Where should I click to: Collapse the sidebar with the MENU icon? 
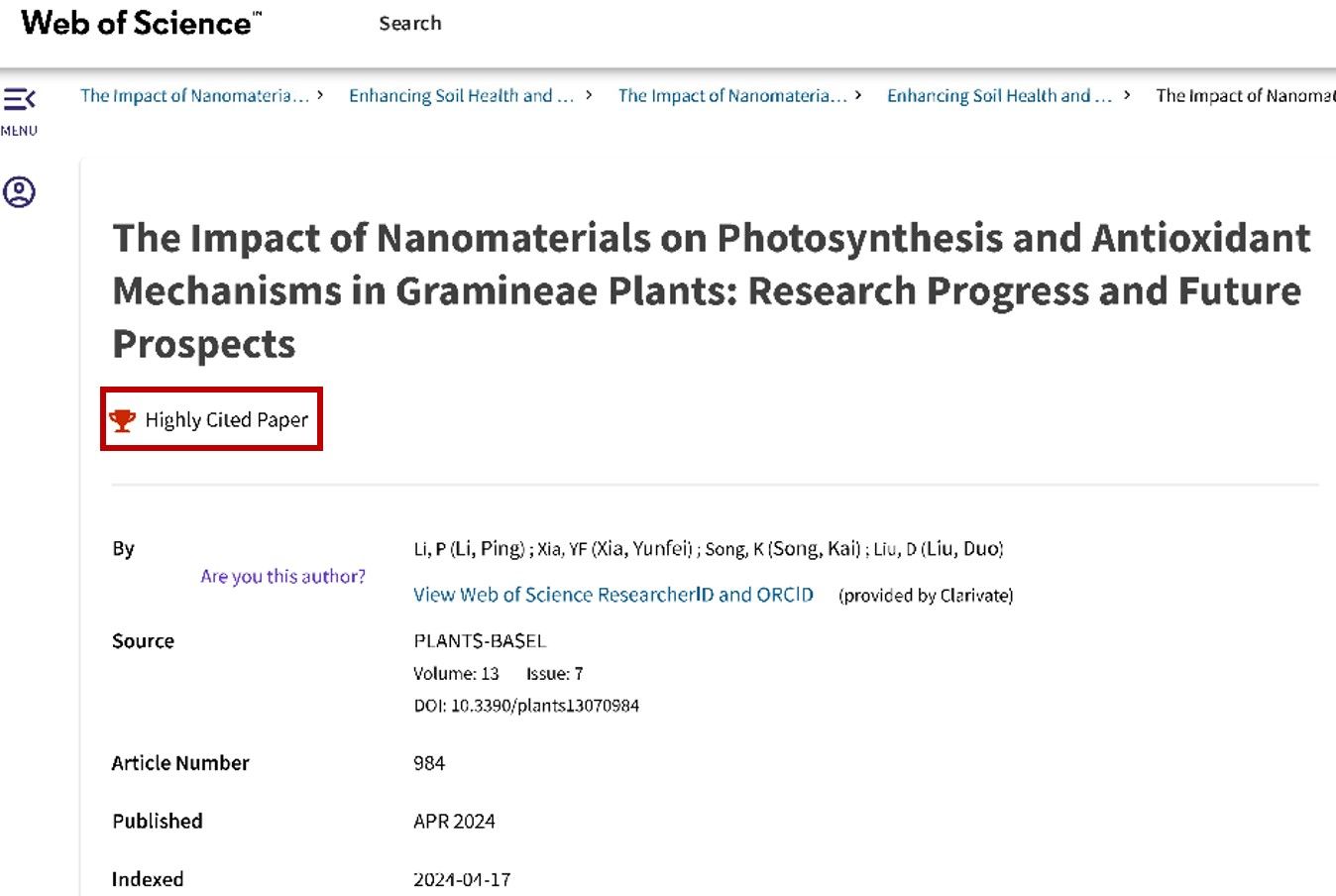tap(19, 99)
